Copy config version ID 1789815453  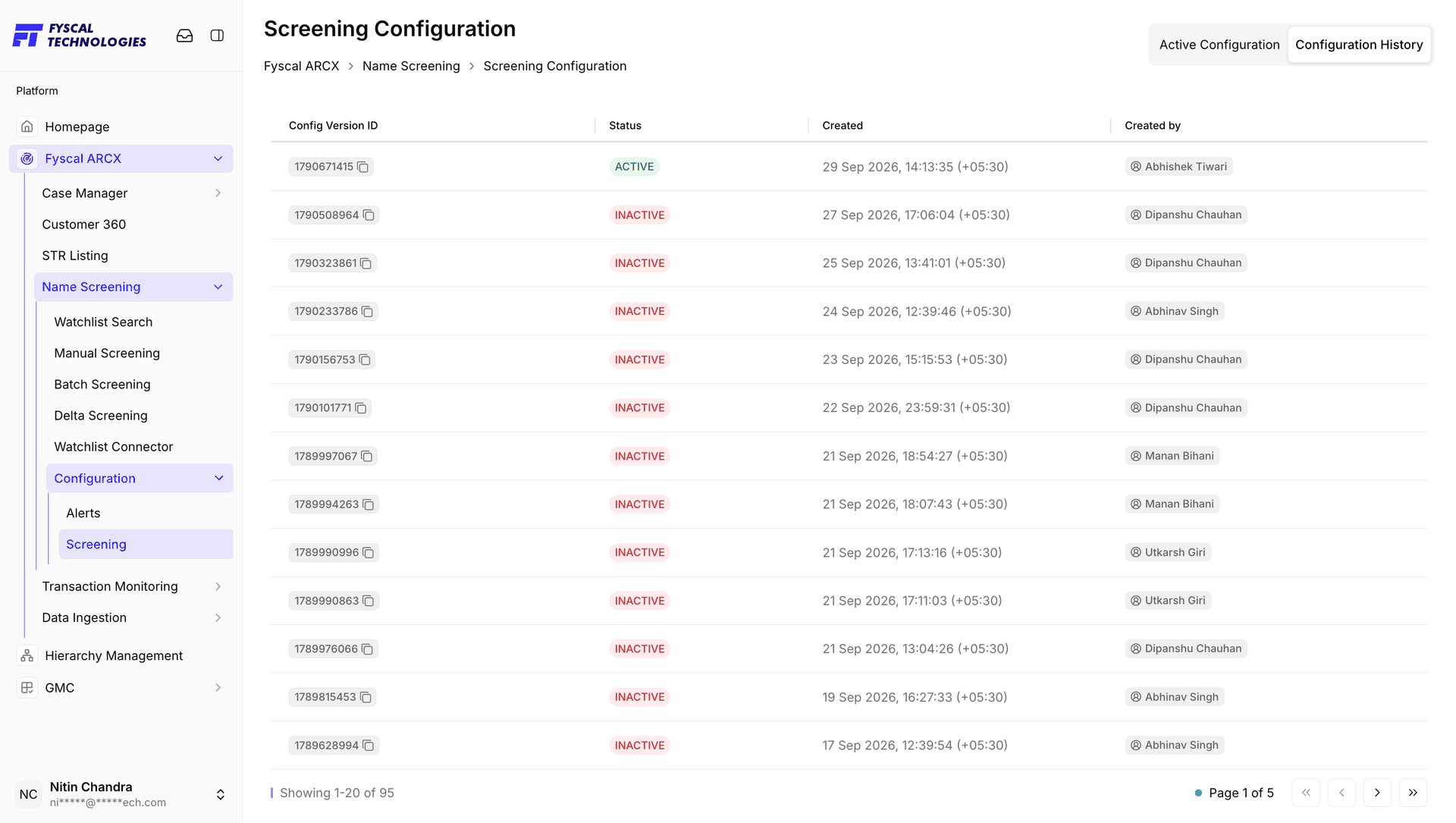[x=366, y=697]
